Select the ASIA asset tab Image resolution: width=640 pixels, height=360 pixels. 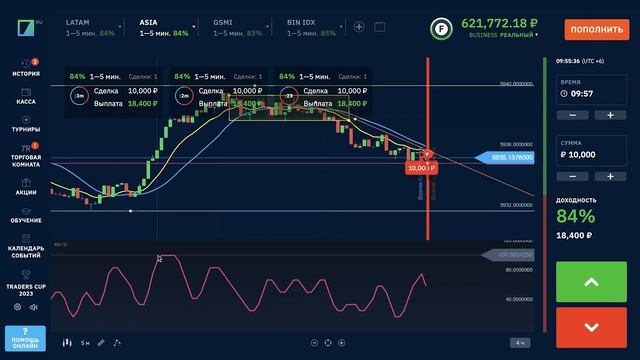click(164, 27)
